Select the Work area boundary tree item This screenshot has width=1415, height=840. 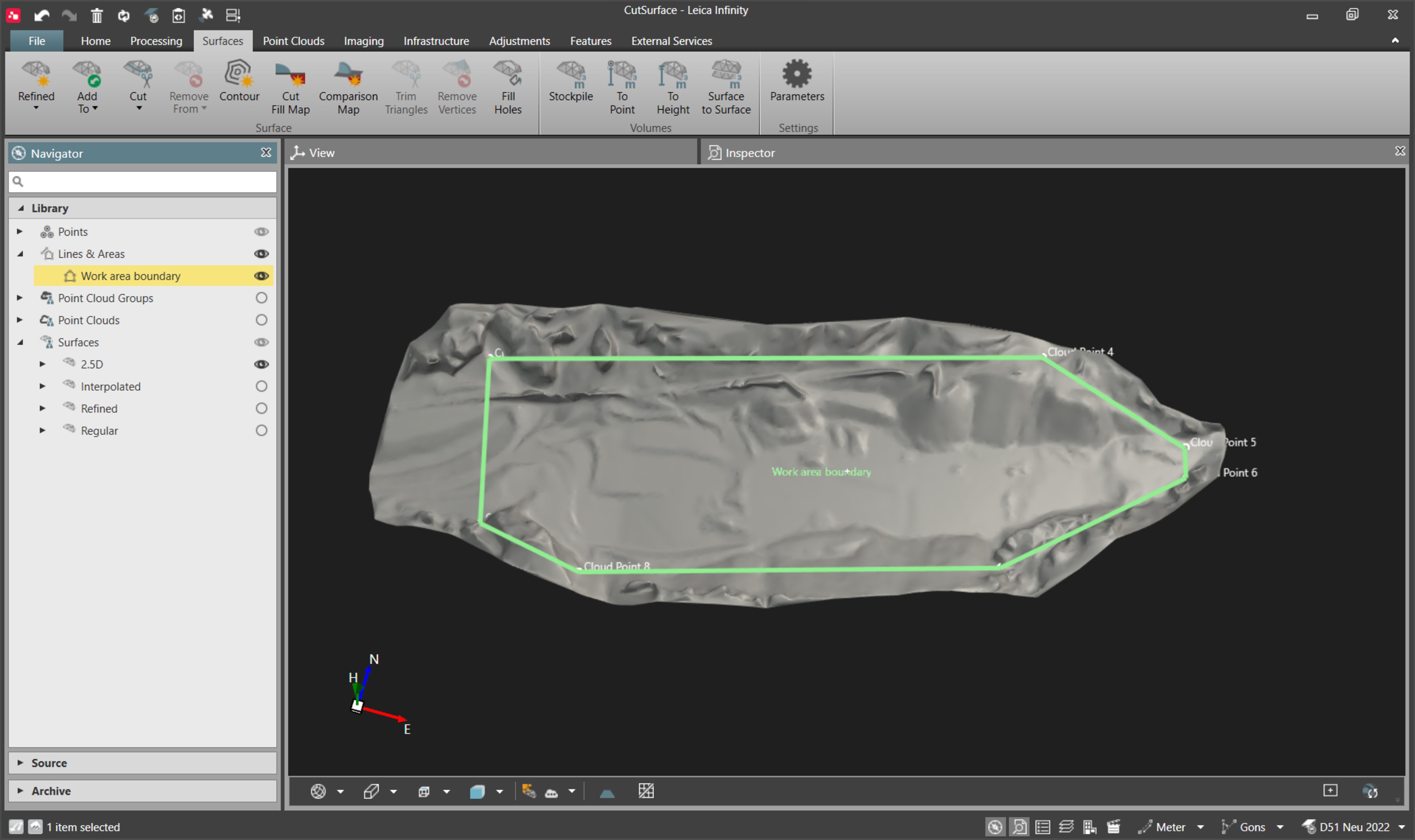pos(153,276)
